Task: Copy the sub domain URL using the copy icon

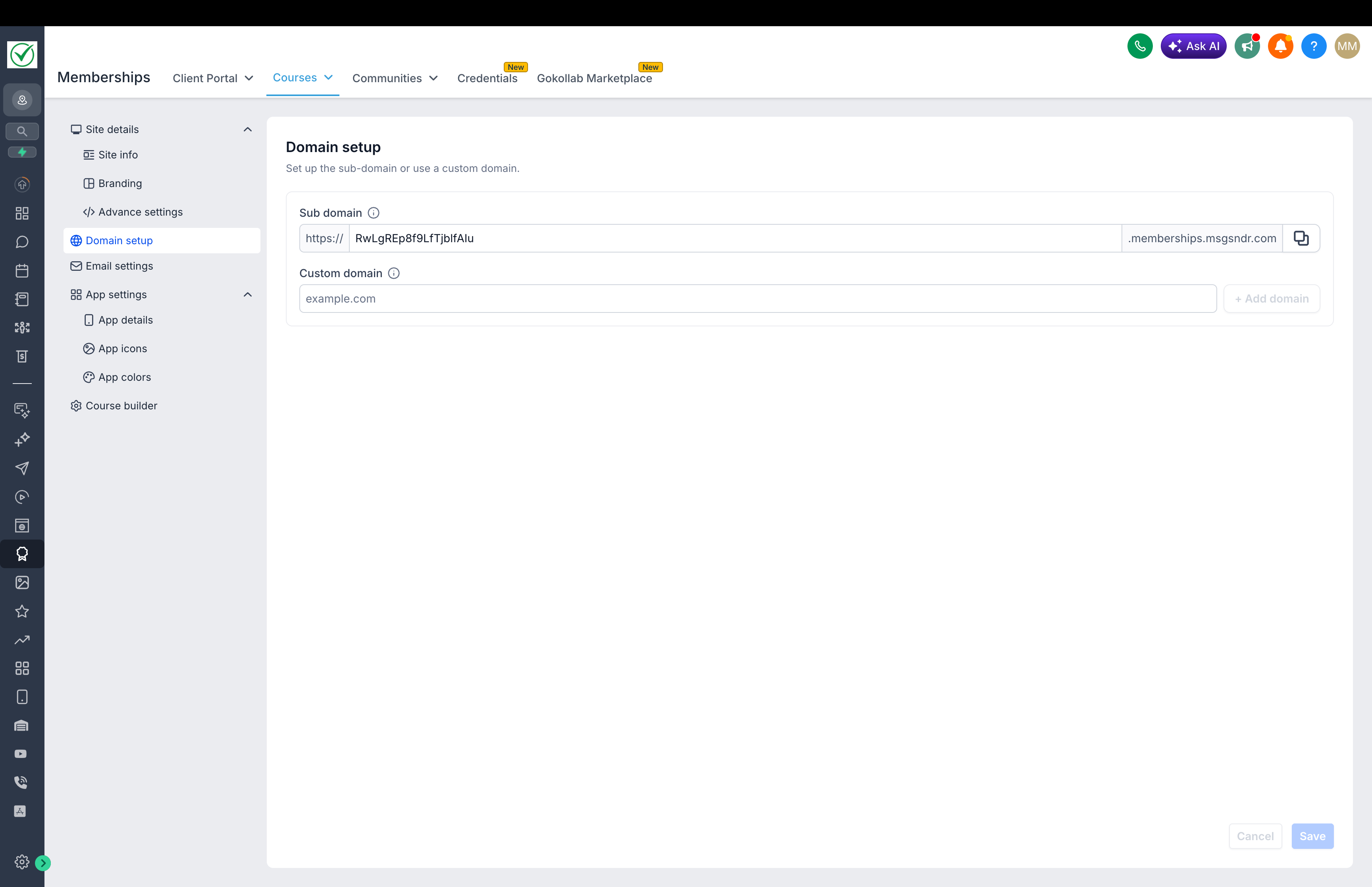Action: coord(1301,238)
